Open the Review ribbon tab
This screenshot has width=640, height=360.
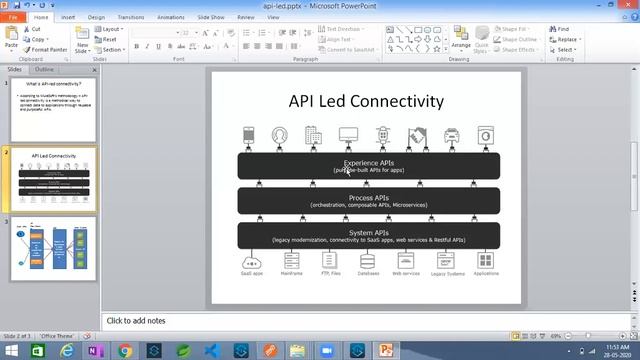(246, 18)
